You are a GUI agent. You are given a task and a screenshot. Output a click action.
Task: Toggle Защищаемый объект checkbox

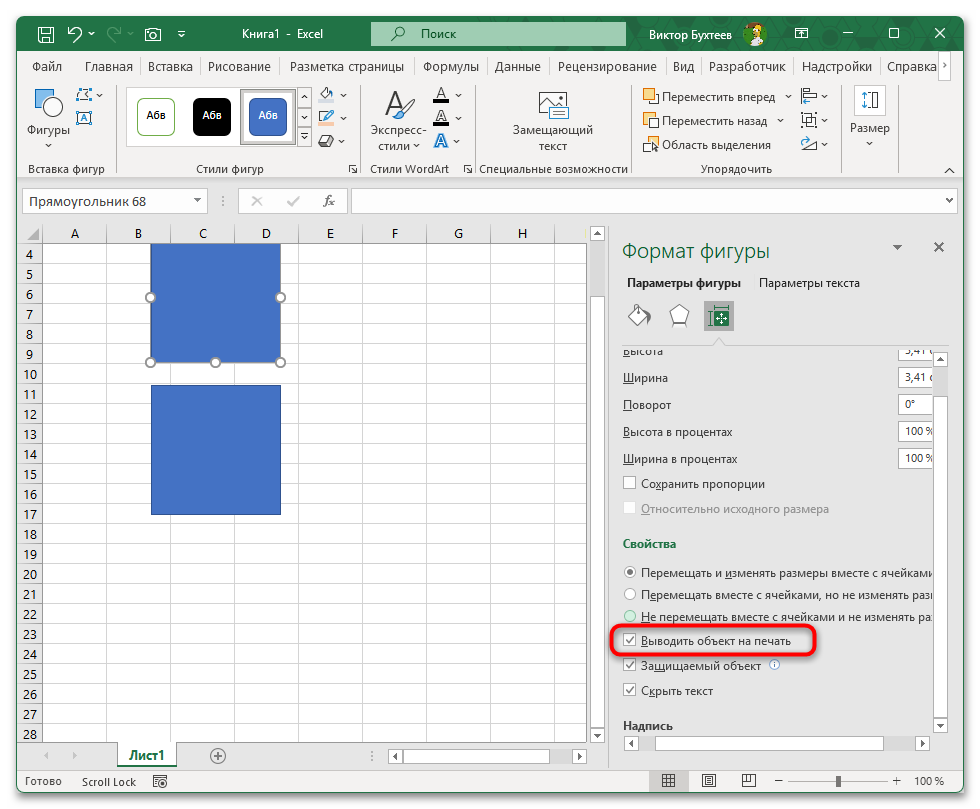tap(630, 665)
